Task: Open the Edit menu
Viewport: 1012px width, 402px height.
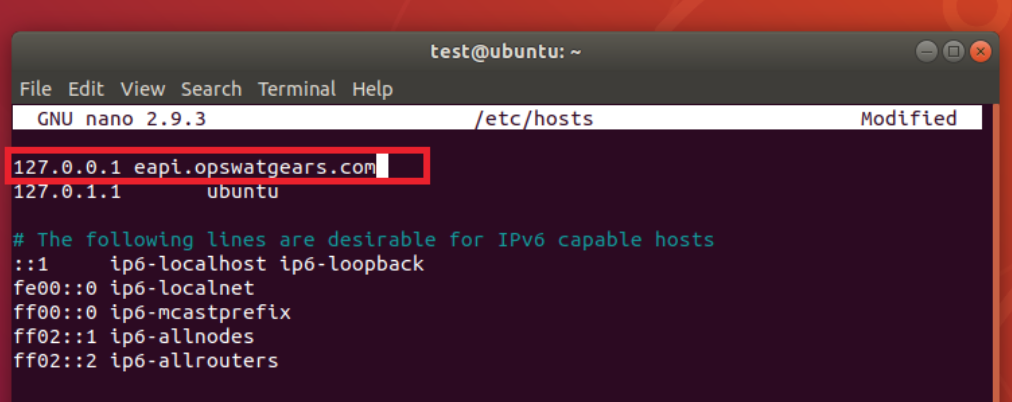Action: tap(86, 89)
